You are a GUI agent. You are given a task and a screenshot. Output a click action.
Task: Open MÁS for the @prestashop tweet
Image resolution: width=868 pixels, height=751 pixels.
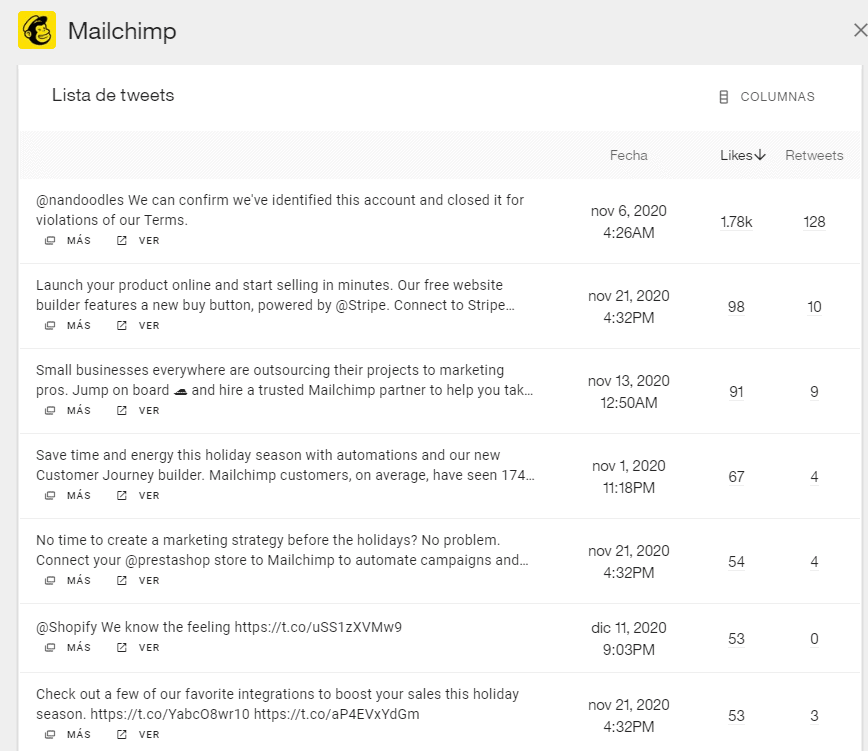click(79, 581)
